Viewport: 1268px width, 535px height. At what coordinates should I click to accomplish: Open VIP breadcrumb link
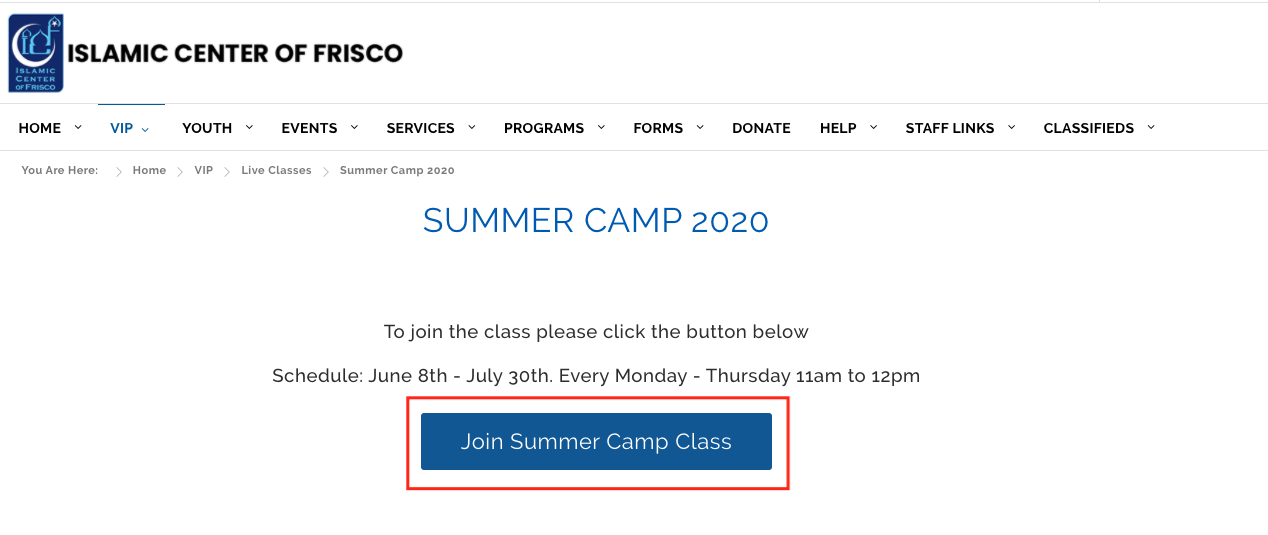tap(204, 171)
